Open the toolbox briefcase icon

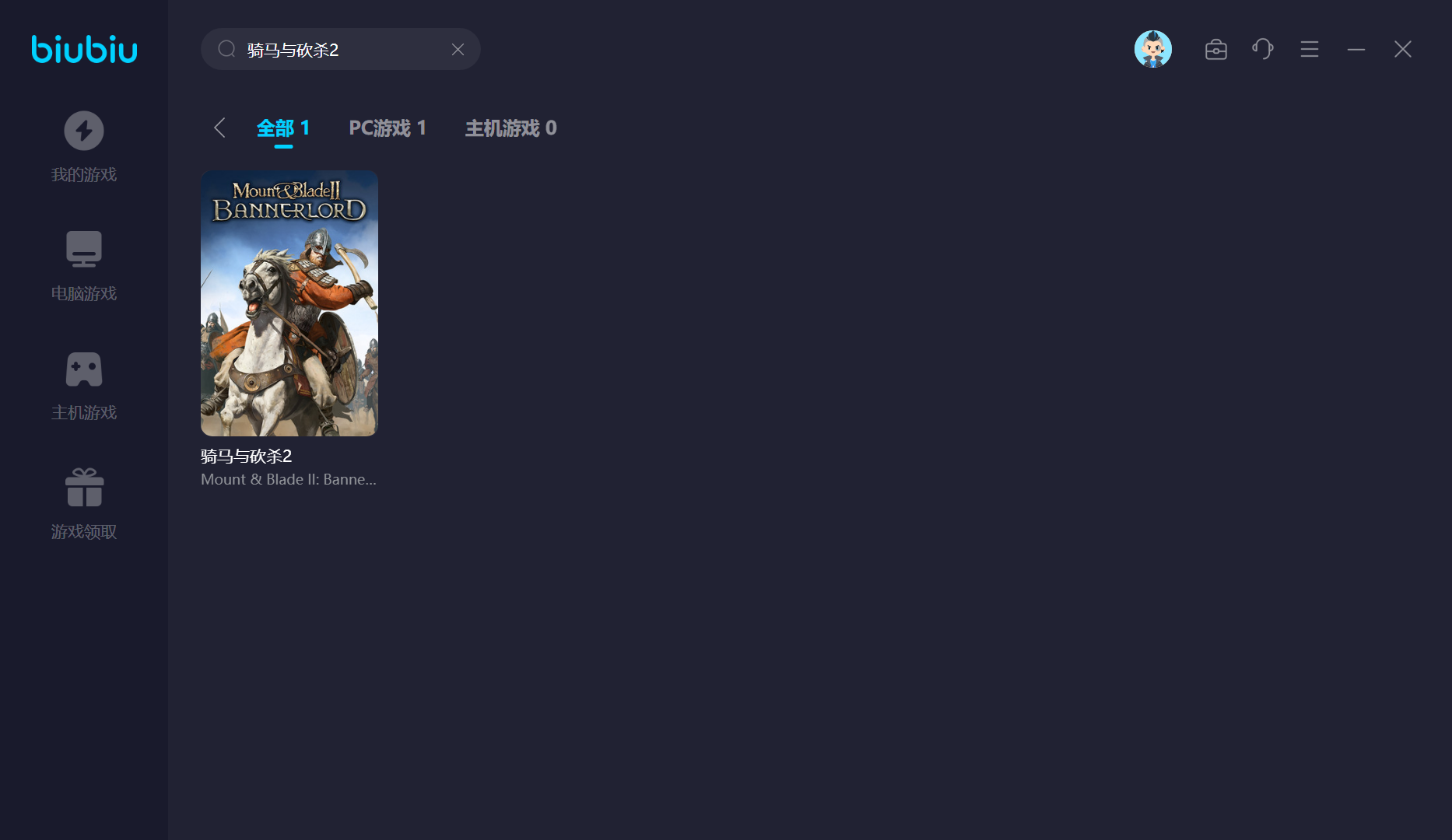coord(1215,50)
